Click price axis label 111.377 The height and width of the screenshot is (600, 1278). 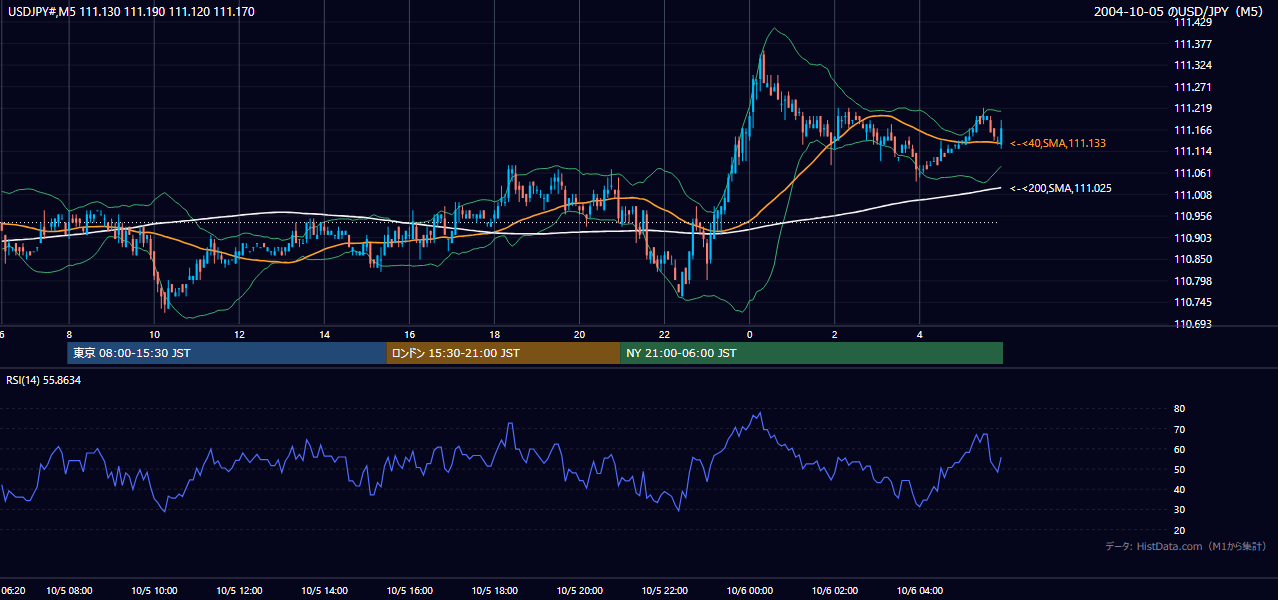pyautogui.click(x=1192, y=44)
